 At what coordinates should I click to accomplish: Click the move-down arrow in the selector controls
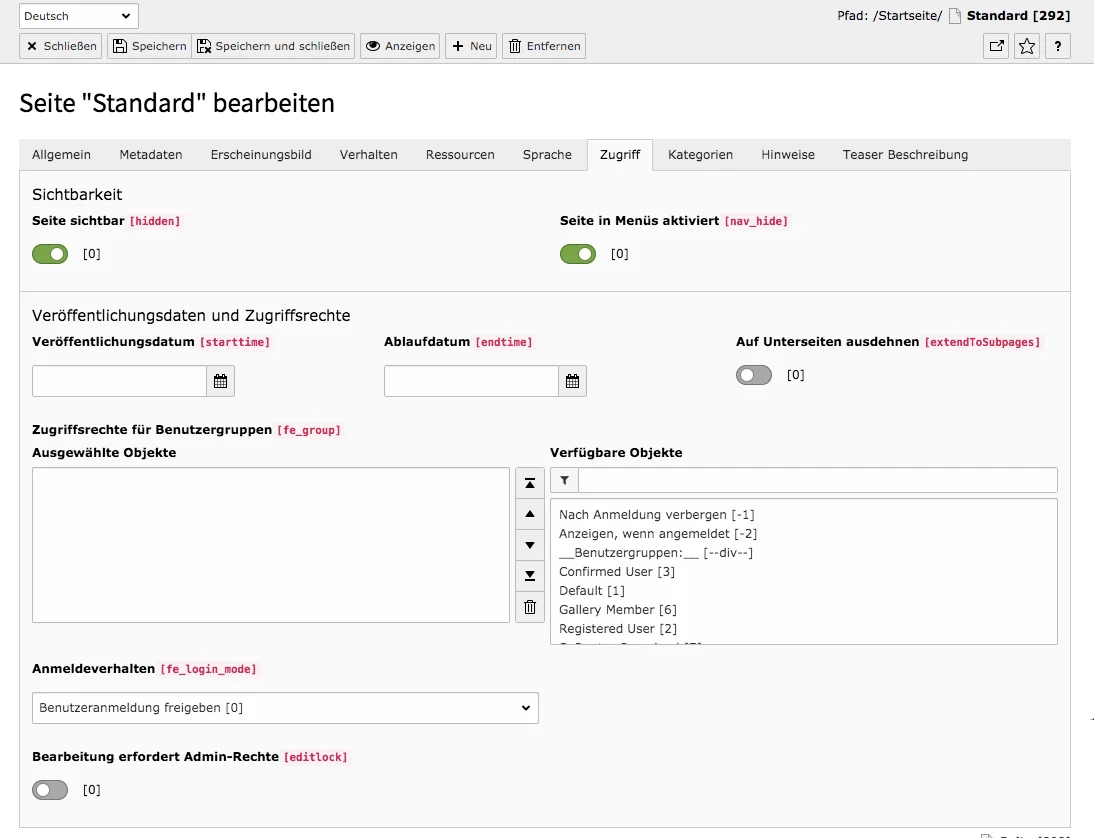(529, 545)
